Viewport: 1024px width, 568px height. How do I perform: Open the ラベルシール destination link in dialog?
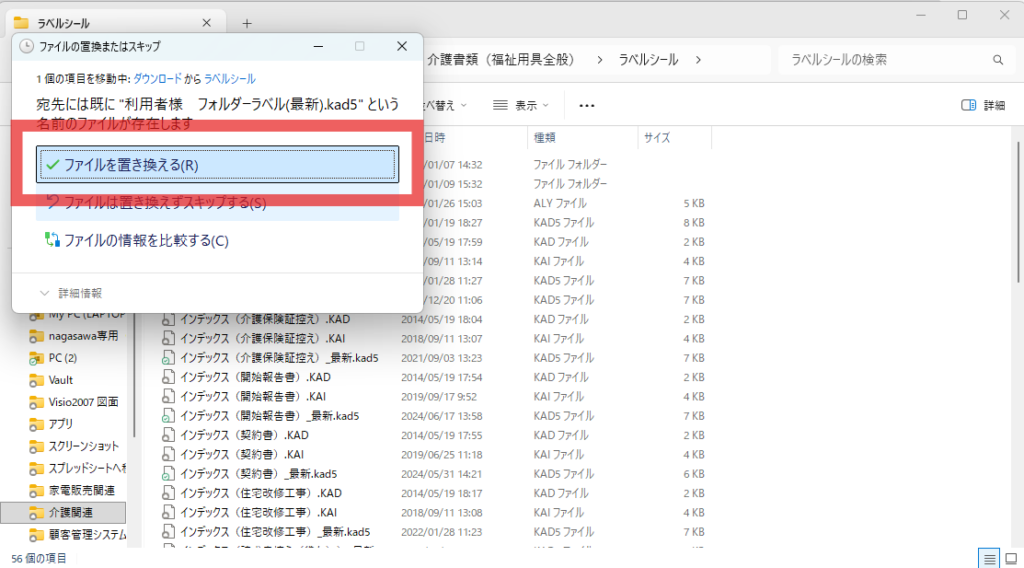tap(230, 78)
